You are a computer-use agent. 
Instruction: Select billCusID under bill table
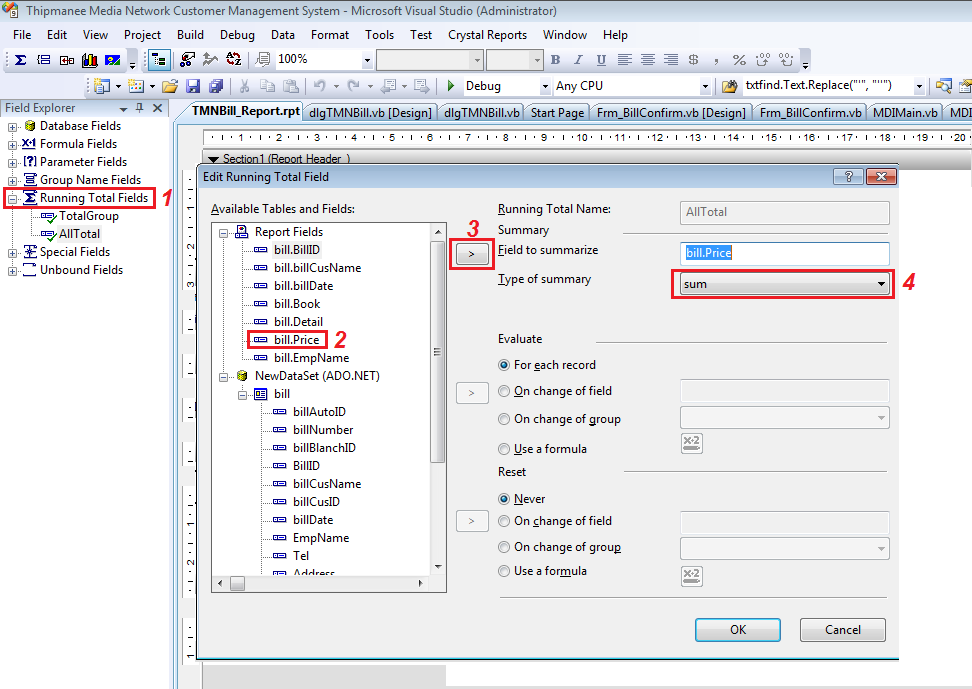tap(316, 502)
